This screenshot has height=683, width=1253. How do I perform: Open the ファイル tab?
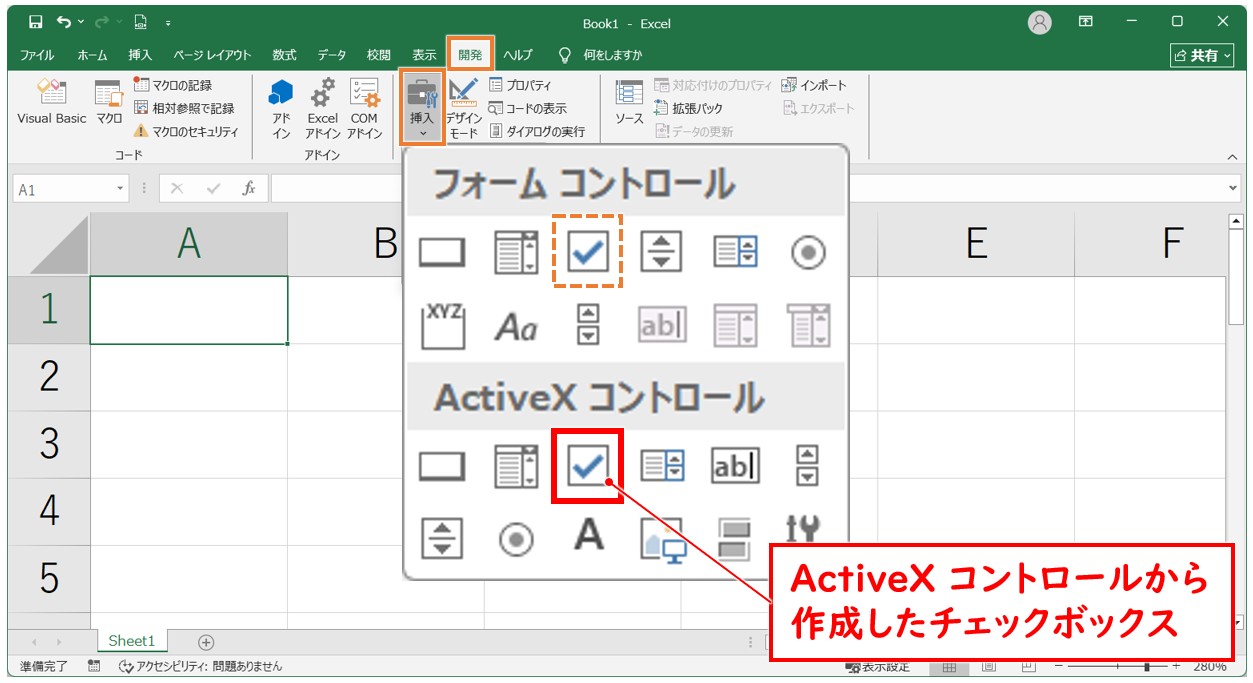(x=37, y=55)
